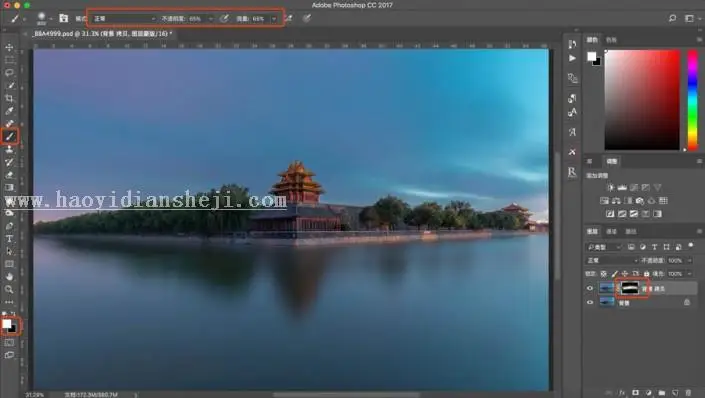Click the toolbar foreground color swatch

(7, 324)
